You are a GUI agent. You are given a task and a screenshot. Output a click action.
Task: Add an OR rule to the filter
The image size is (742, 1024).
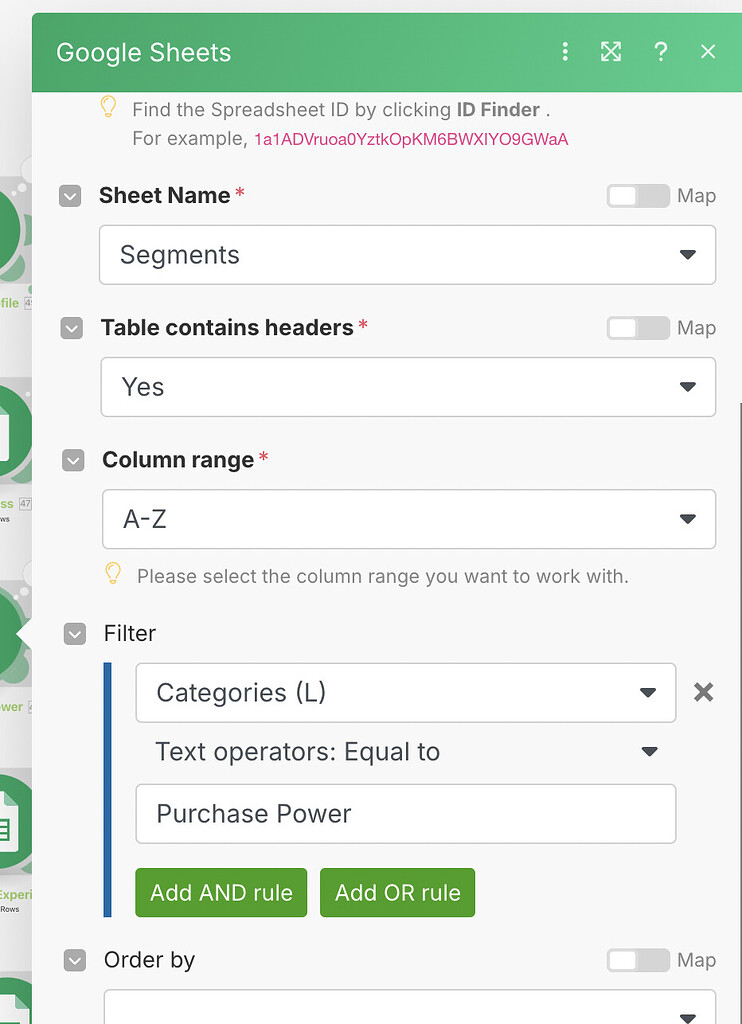(397, 892)
